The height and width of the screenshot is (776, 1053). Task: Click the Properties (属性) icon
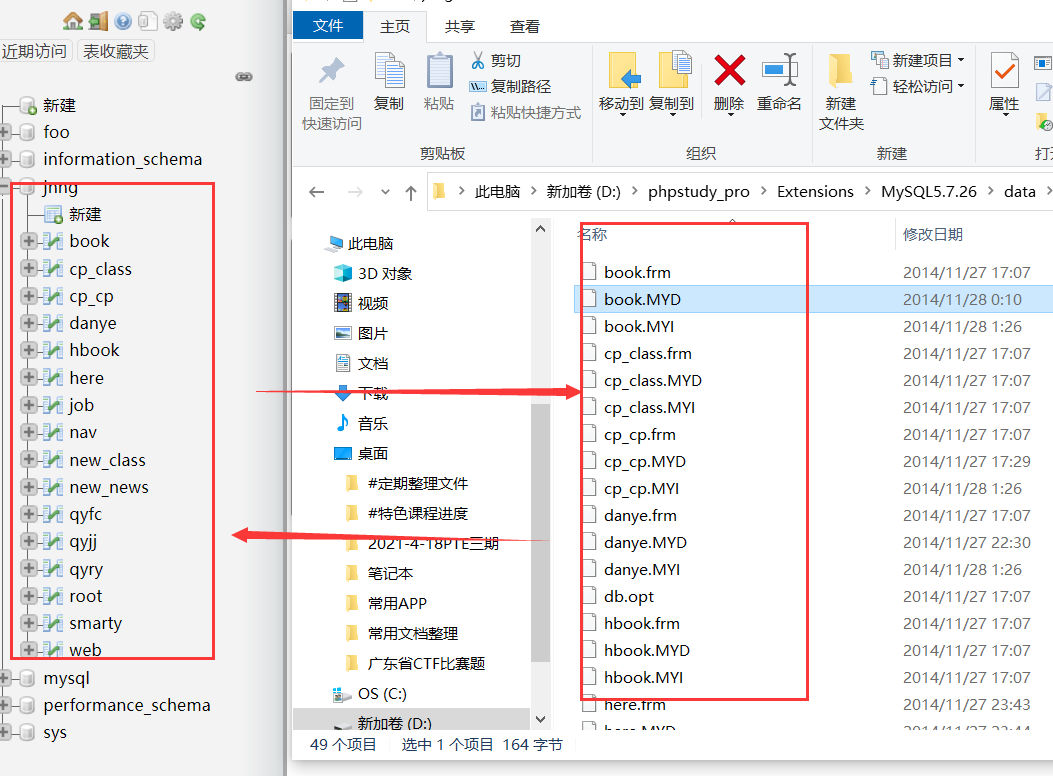tap(1005, 70)
